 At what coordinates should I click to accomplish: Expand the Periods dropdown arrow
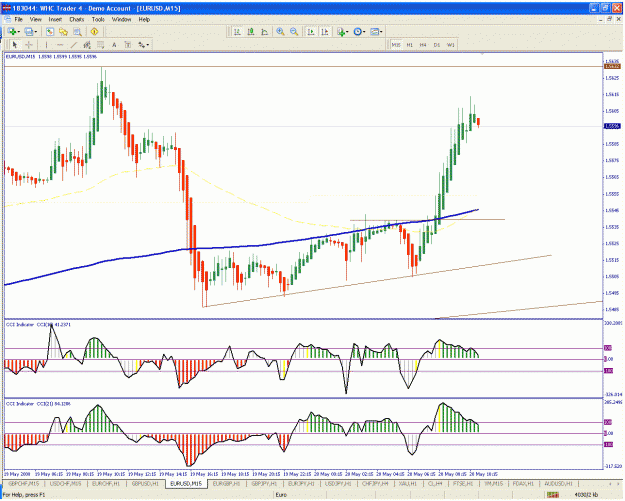tap(364, 32)
